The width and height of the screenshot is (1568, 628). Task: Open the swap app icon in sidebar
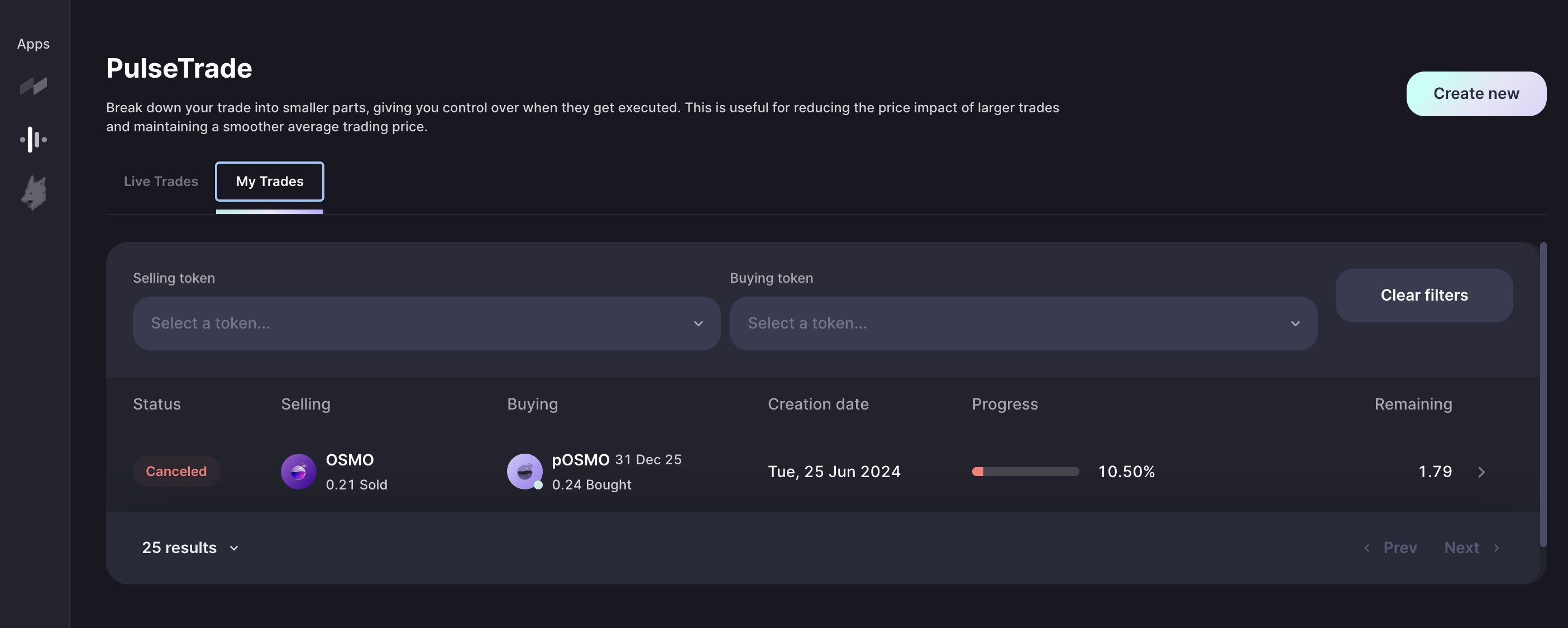click(34, 86)
